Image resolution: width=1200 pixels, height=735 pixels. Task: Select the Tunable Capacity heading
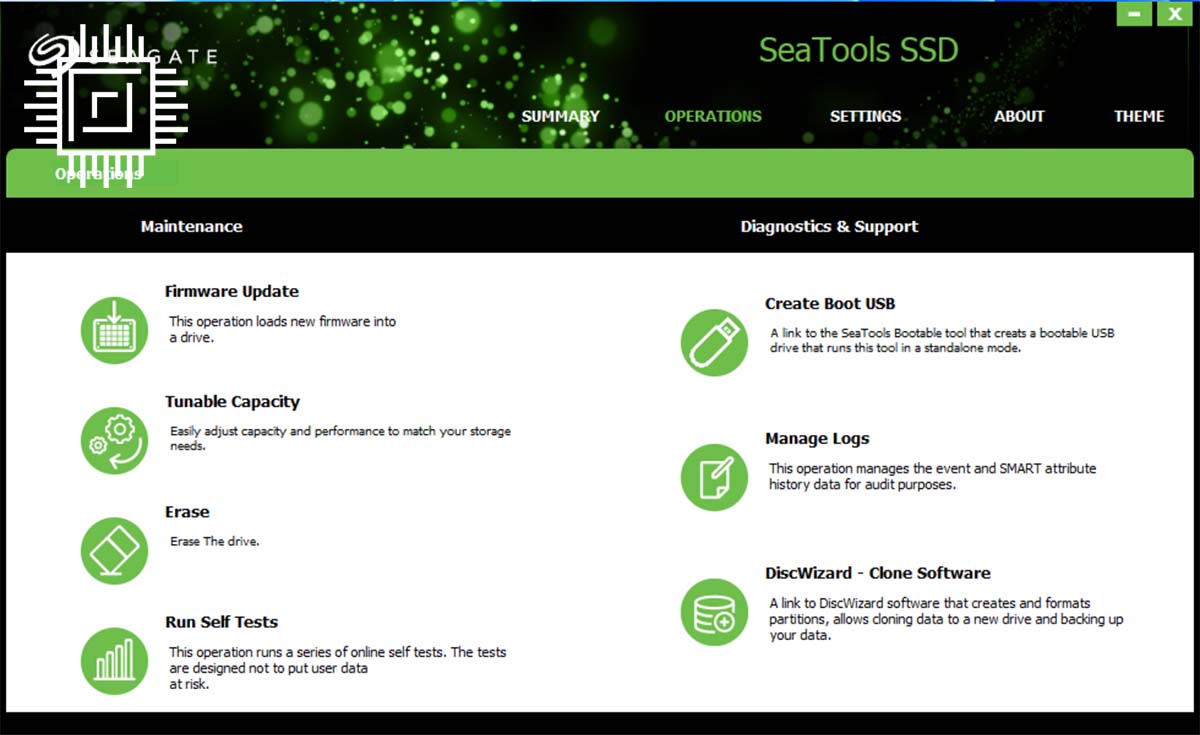pos(232,402)
